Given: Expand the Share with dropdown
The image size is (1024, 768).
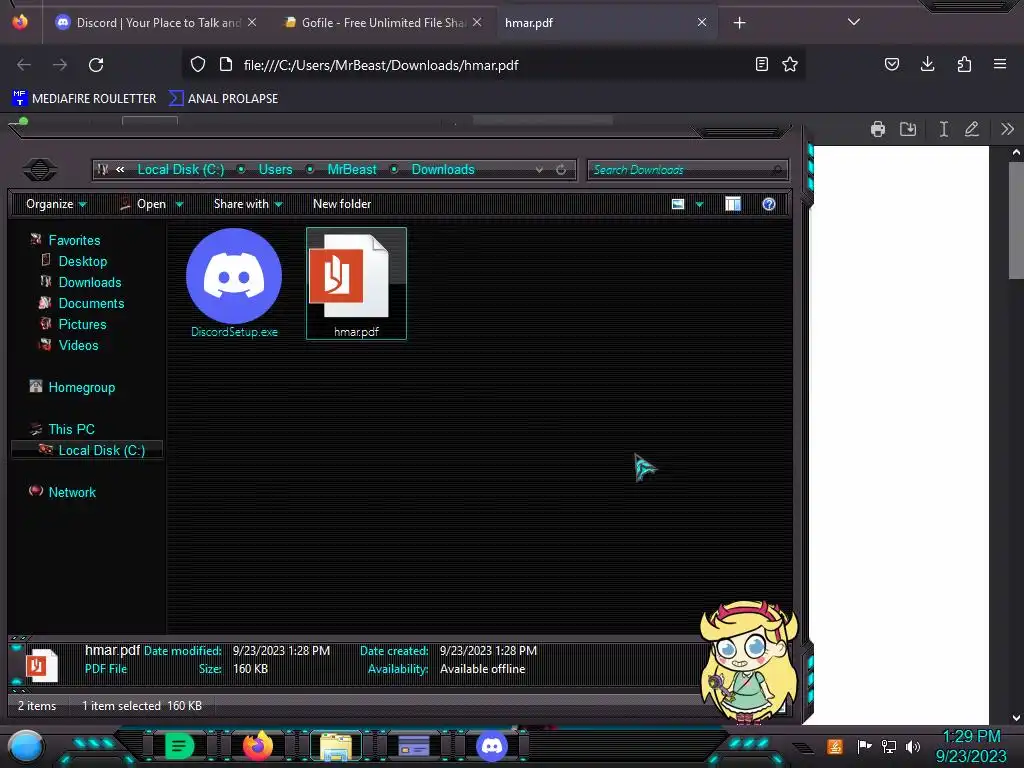Looking at the screenshot, I should click(x=248, y=204).
